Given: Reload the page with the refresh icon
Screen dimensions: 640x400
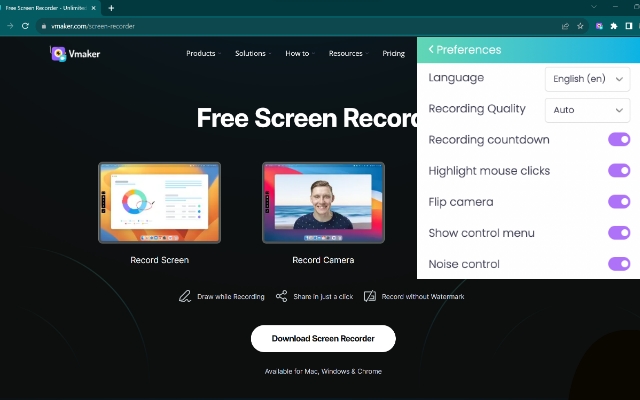Looking at the screenshot, I should click(26, 25).
